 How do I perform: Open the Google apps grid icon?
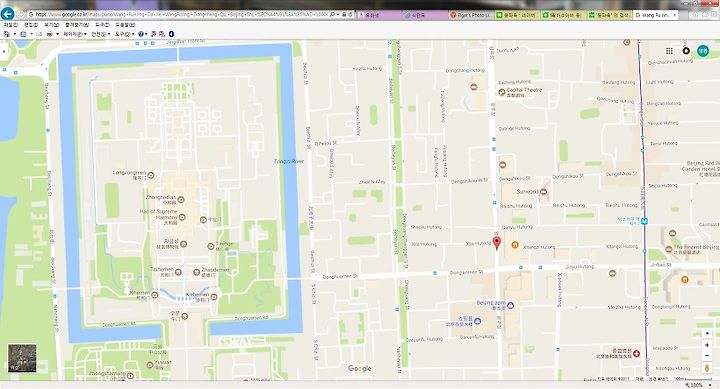click(x=669, y=51)
